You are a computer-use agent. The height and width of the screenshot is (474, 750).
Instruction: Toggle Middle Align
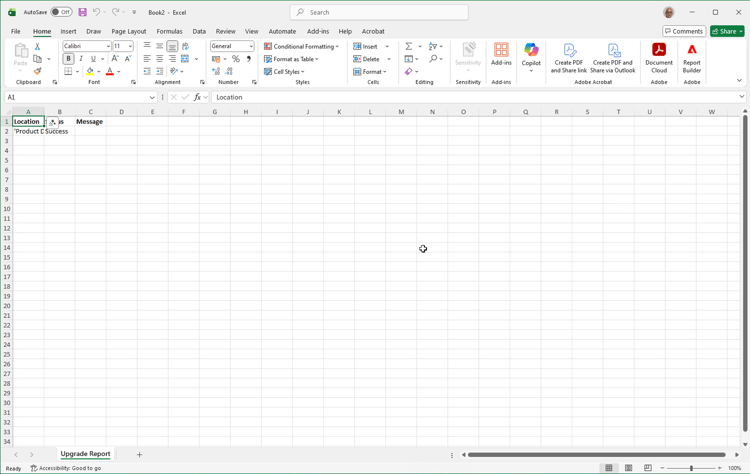[159, 46]
